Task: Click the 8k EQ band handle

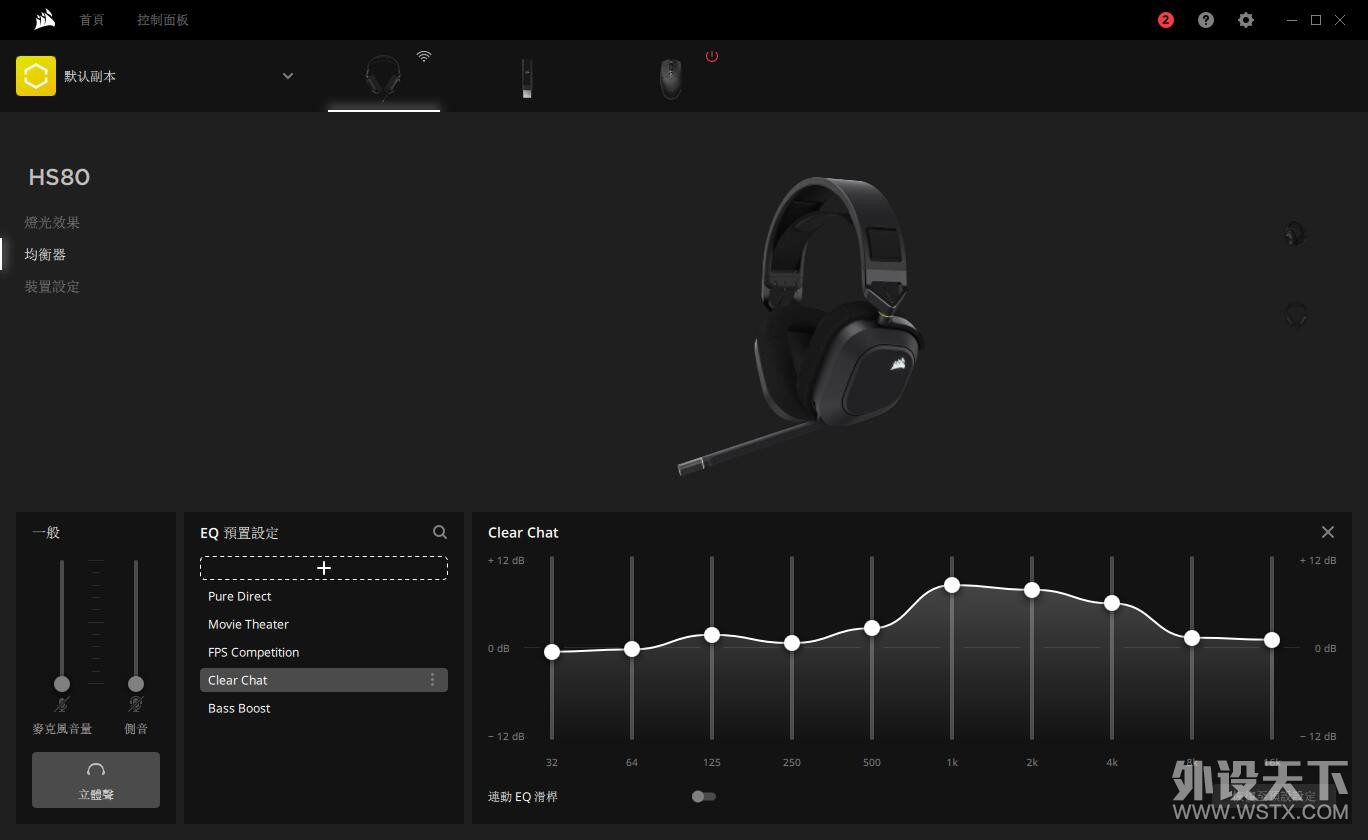Action: [x=1192, y=638]
